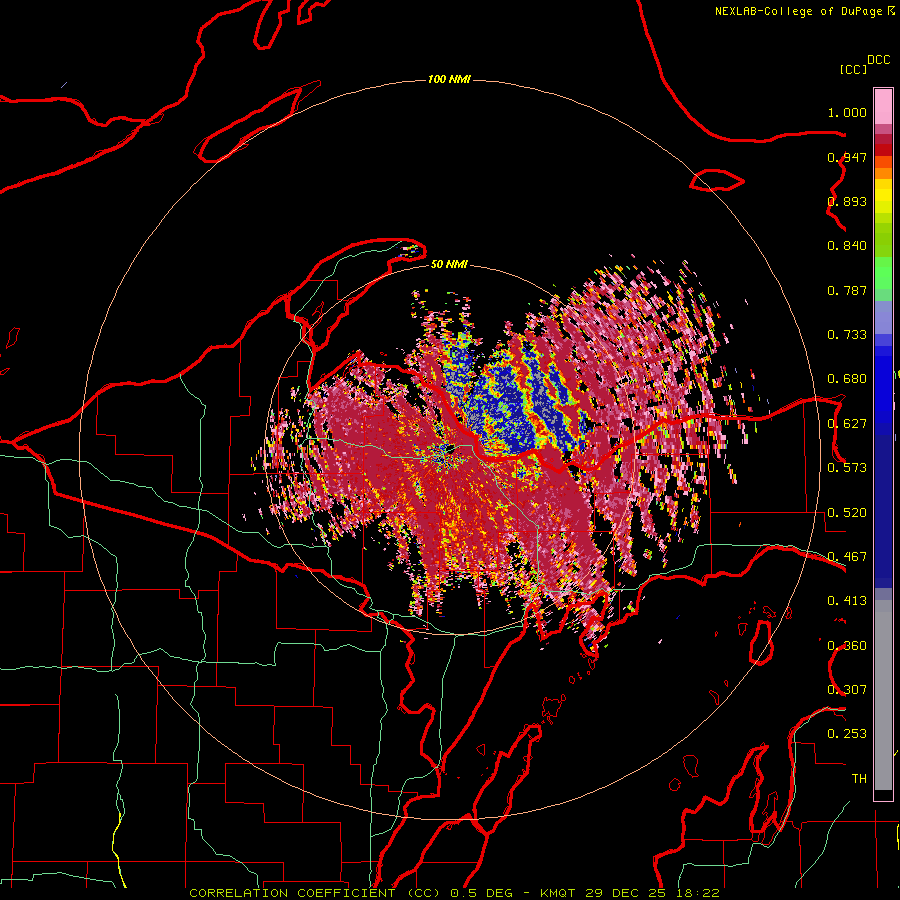Screen dimensions: 900x900
Task: Click the 0.413 scale value
Action: tap(847, 601)
